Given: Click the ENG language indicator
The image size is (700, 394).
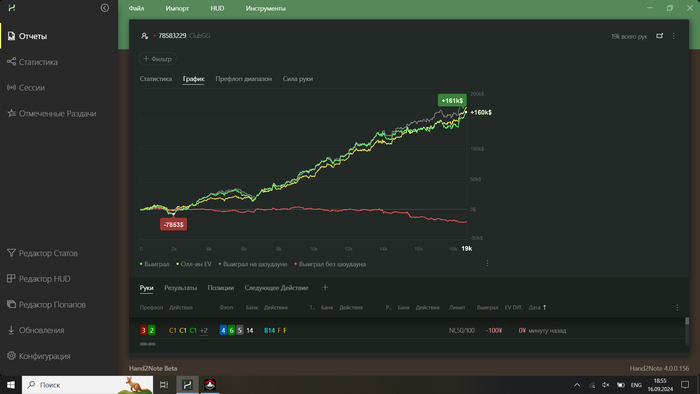Looking at the screenshot, I should pos(636,385).
